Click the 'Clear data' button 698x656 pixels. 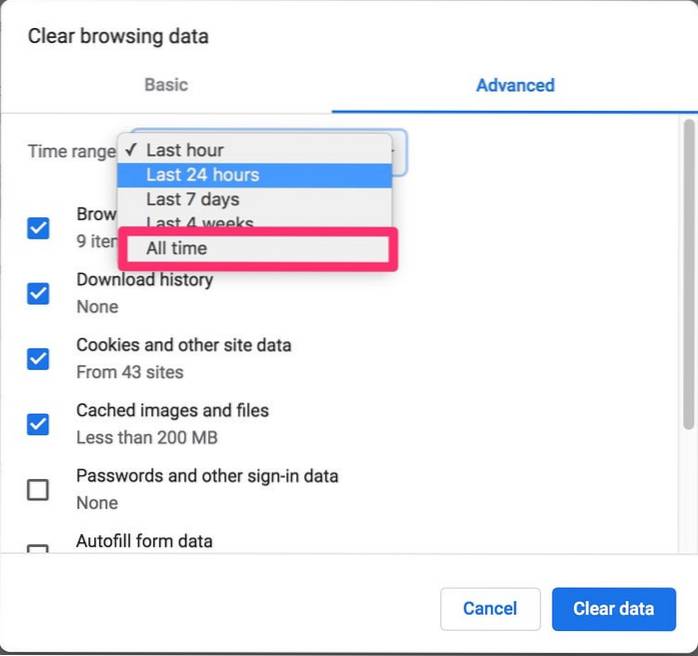pyautogui.click(x=613, y=608)
